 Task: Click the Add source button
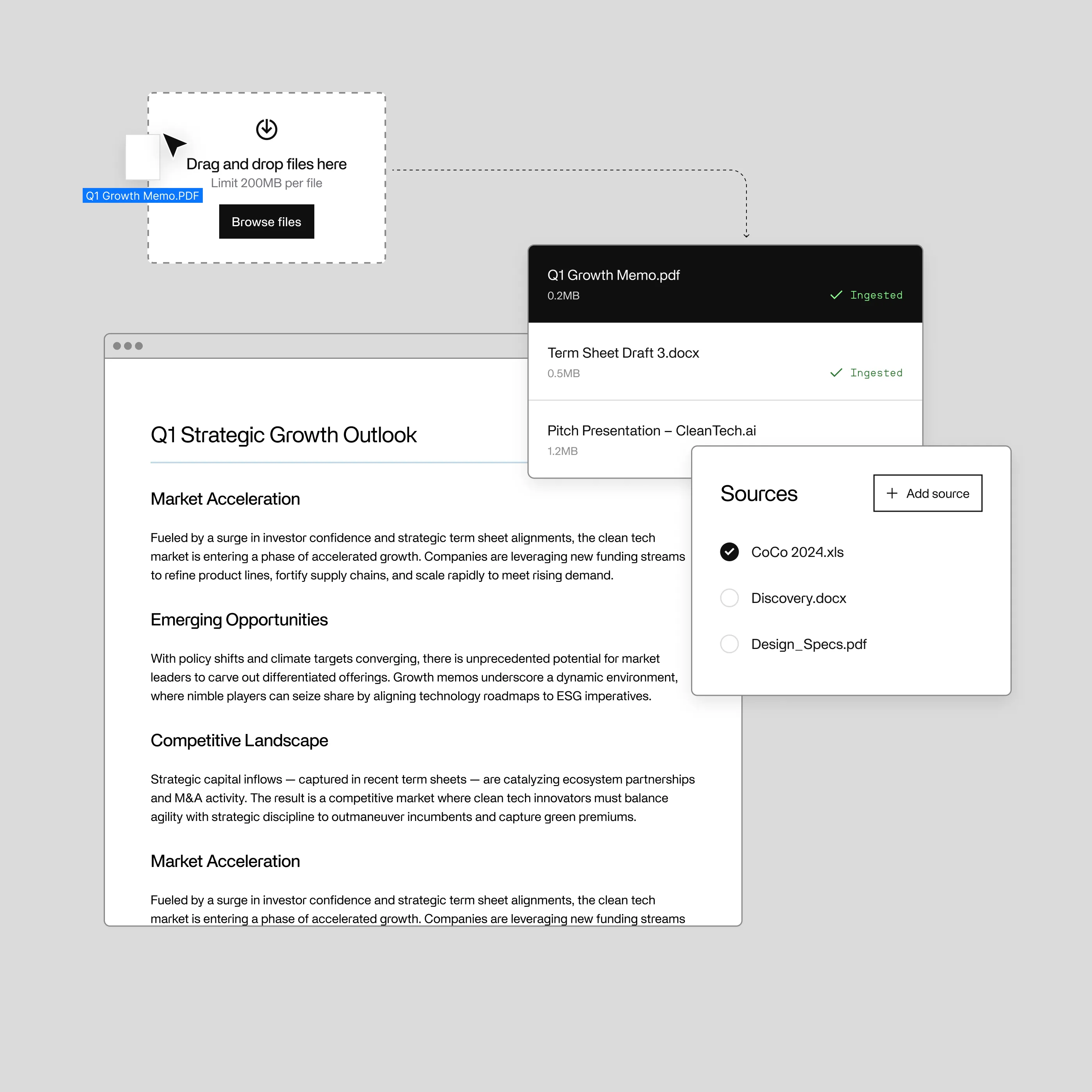[x=927, y=493]
